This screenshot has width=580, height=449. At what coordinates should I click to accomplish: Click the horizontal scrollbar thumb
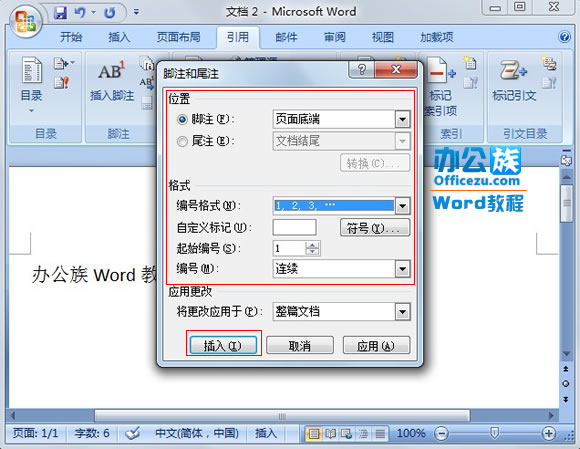click(x=282, y=416)
